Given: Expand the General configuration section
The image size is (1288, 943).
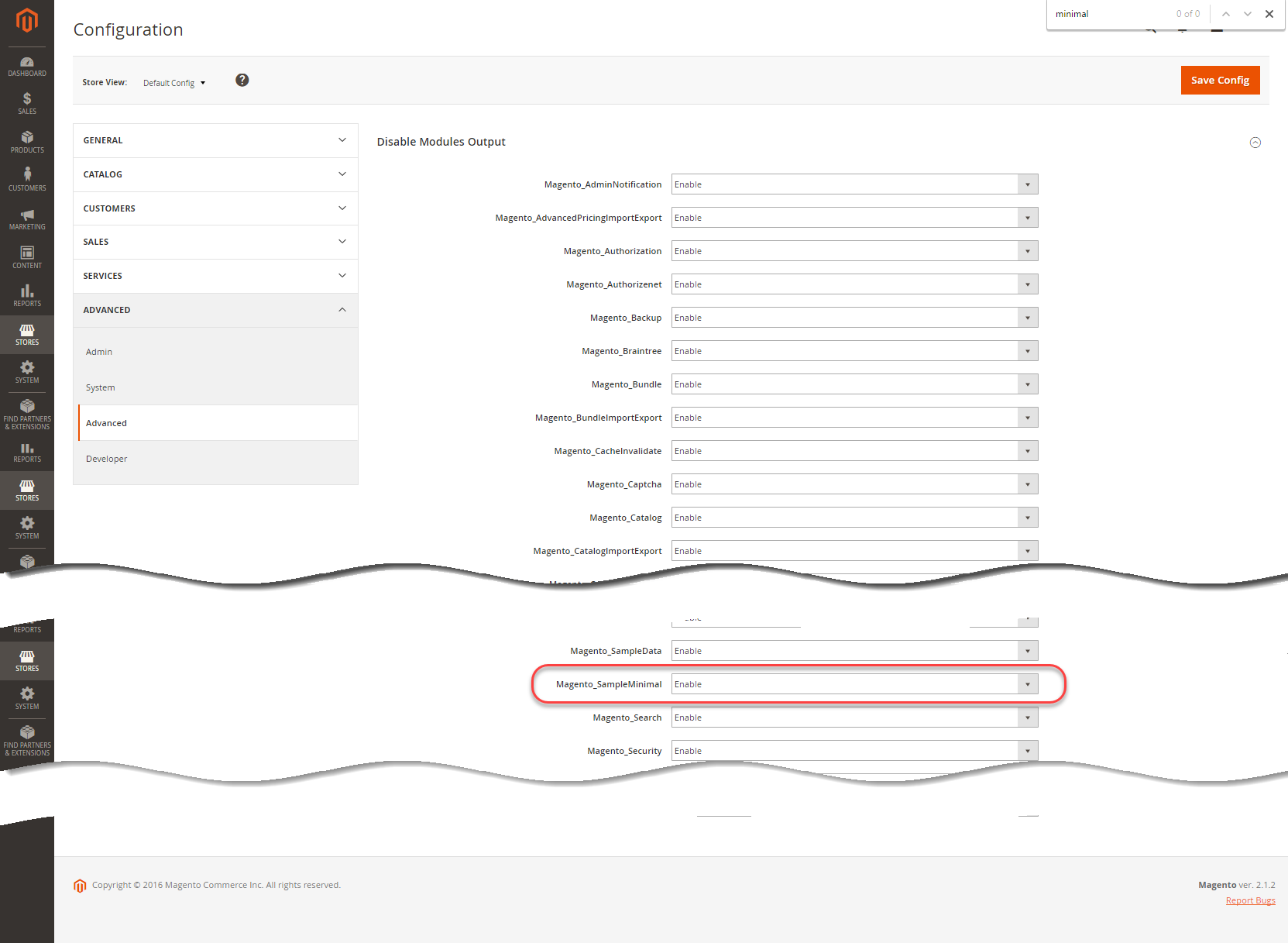Looking at the screenshot, I should pos(215,140).
